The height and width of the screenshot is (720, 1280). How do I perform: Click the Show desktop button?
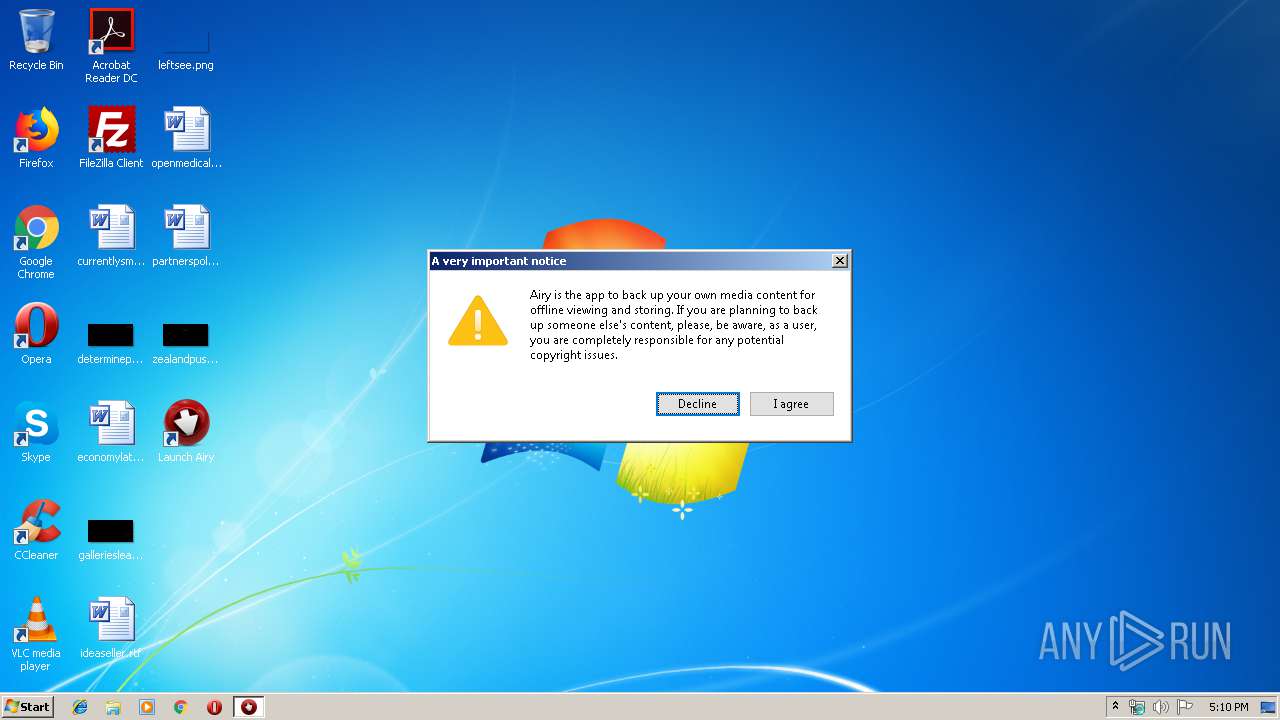click(x=1268, y=707)
